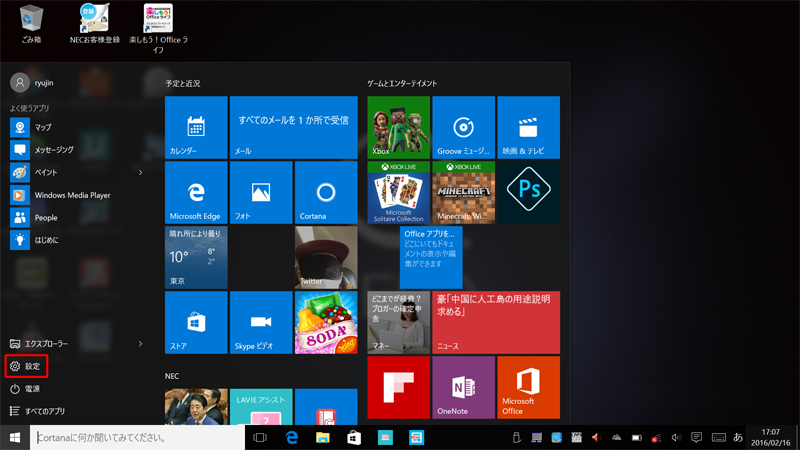Select NEC customer registration desktop icon
The image size is (800, 450).
(x=95, y=24)
